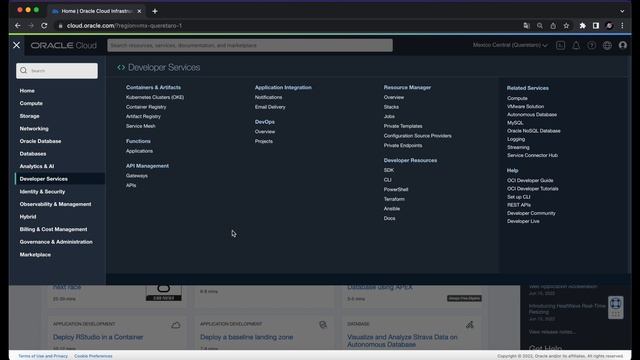Open PowerShell under Developer Resources
This screenshot has height=360, width=640.
(396, 189)
